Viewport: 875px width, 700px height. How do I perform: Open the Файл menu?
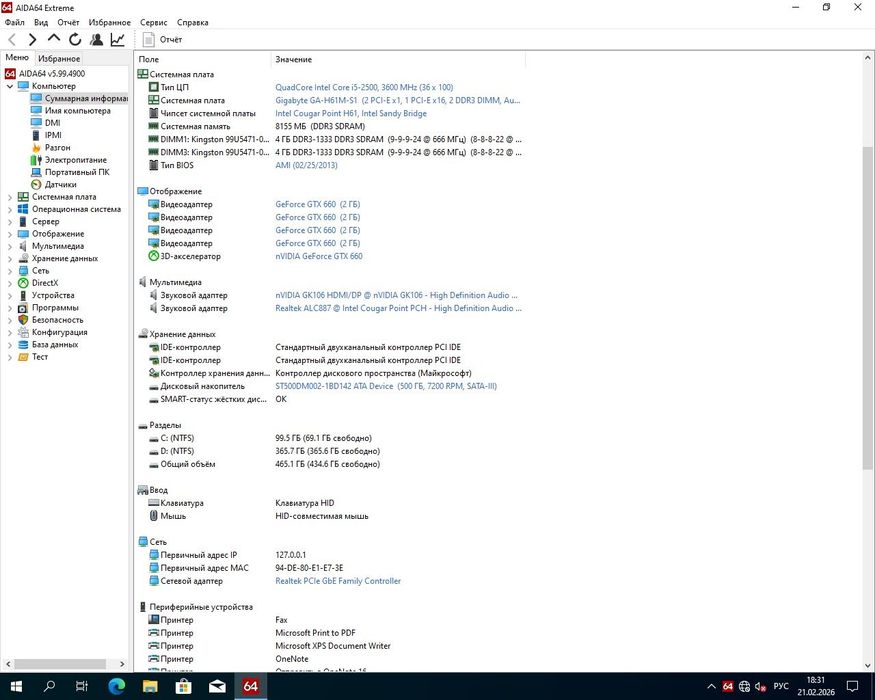point(15,22)
